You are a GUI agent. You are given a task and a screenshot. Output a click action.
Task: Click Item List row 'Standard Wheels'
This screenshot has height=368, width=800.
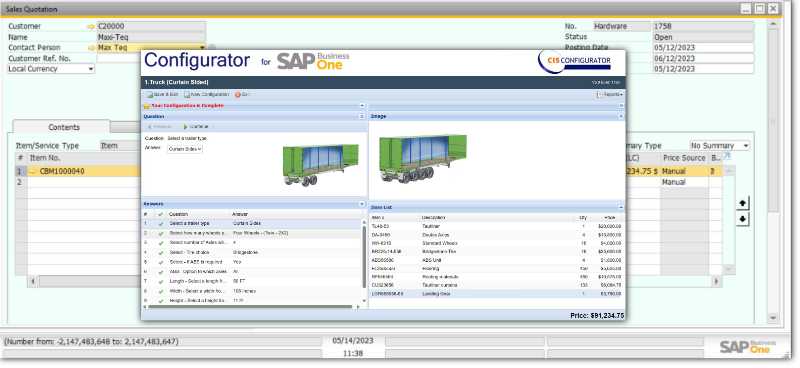[495, 243]
